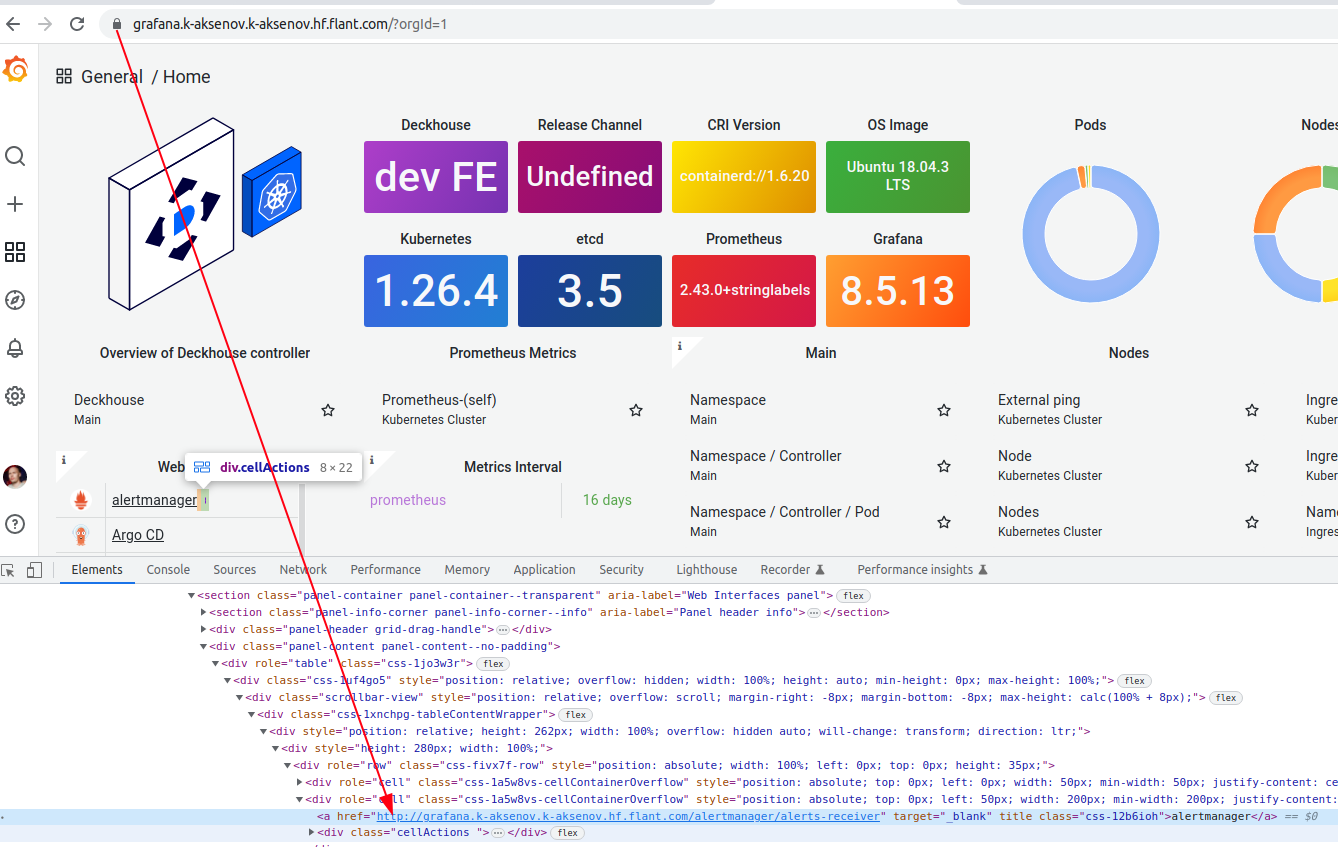Image resolution: width=1338 pixels, height=847 pixels.
Task: Open the Dashboards panel icon in sidebar
Action: point(15,252)
